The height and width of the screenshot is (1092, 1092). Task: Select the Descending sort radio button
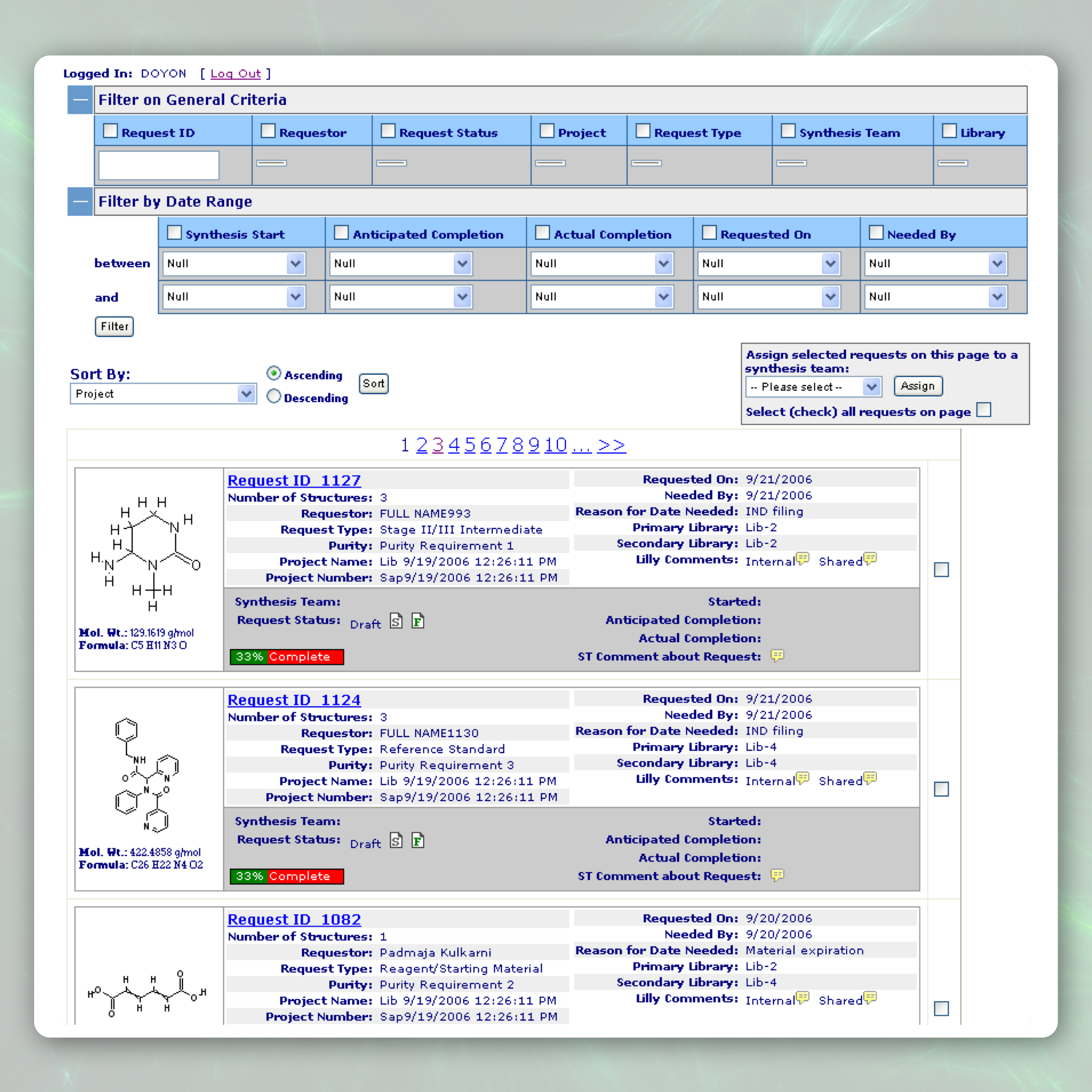pos(274,396)
